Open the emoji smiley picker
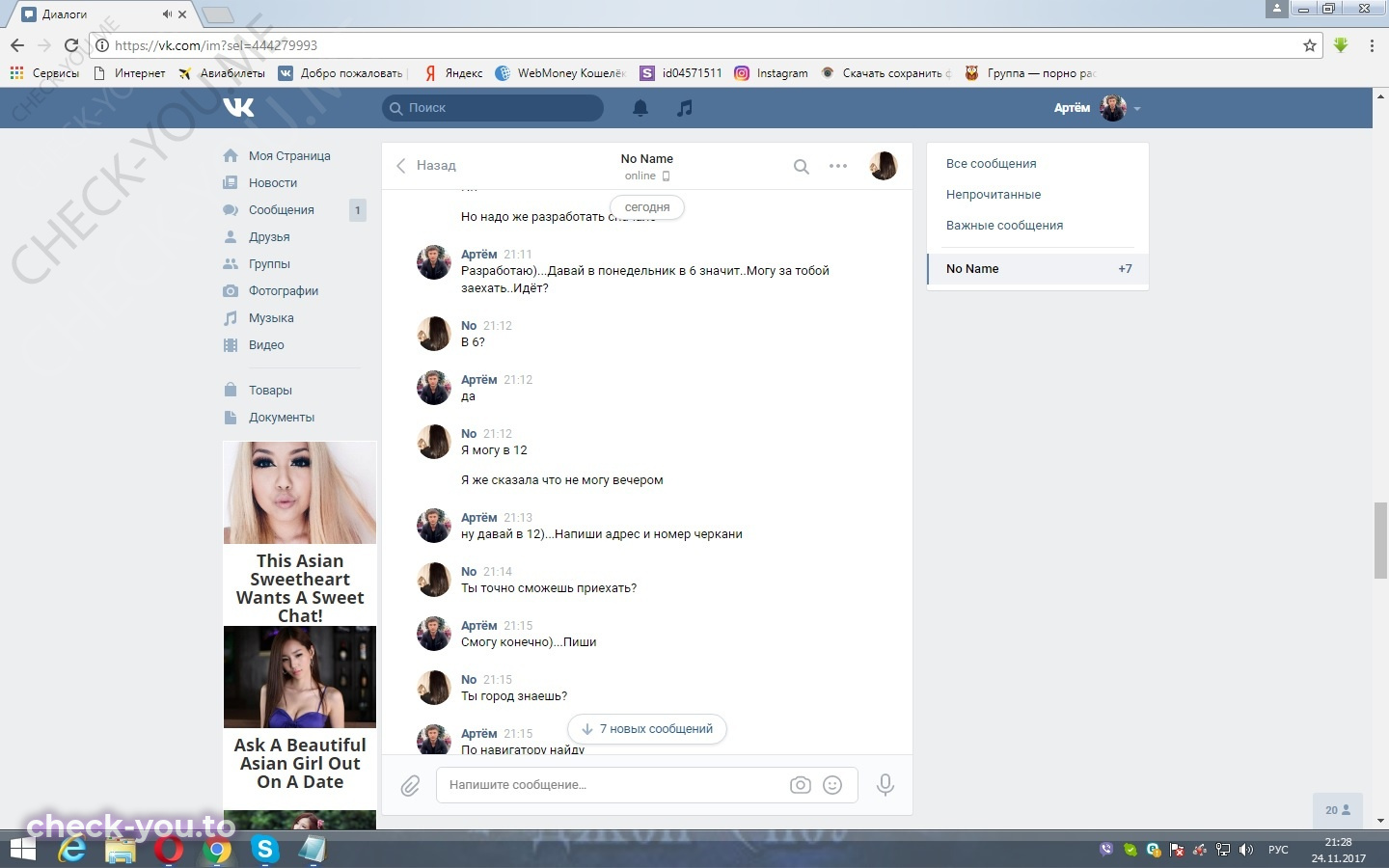Image resolution: width=1389 pixels, height=868 pixels. tap(832, 785)
